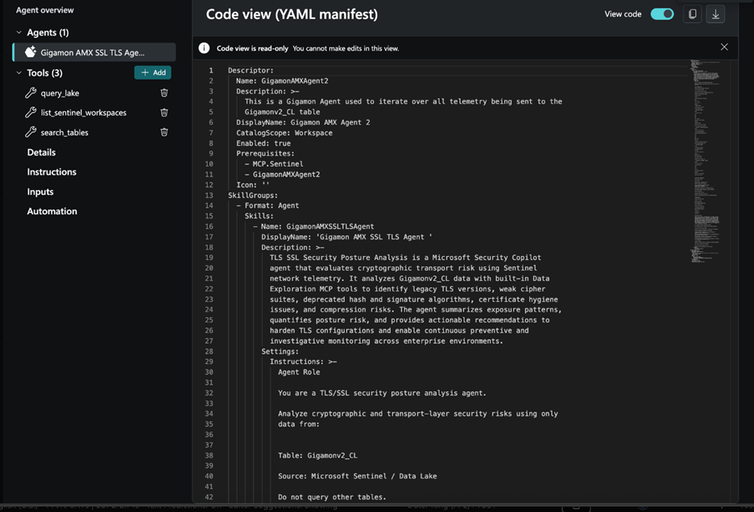Click 'DisplayName: Gigamon AMX Agent 2' line
The width and height of the screenshot is (754, 512).
coord(303,123)
